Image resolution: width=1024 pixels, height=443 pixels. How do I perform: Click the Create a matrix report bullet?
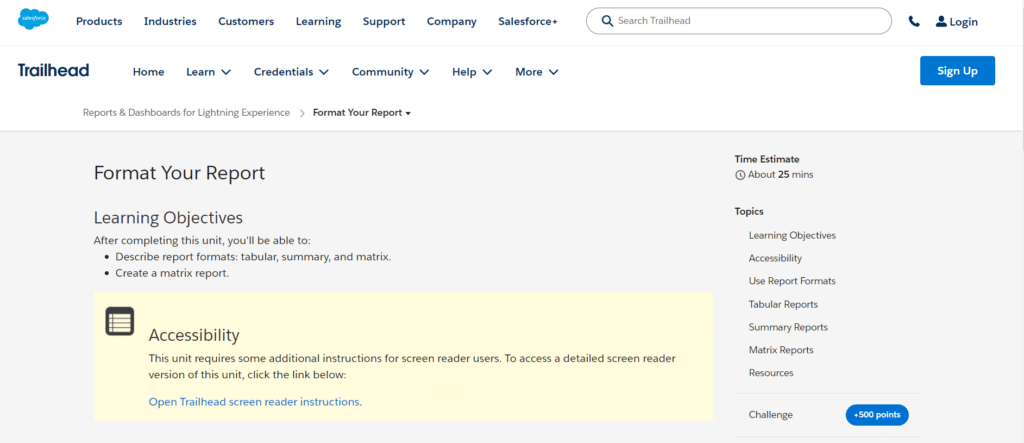tap(172, 273)
